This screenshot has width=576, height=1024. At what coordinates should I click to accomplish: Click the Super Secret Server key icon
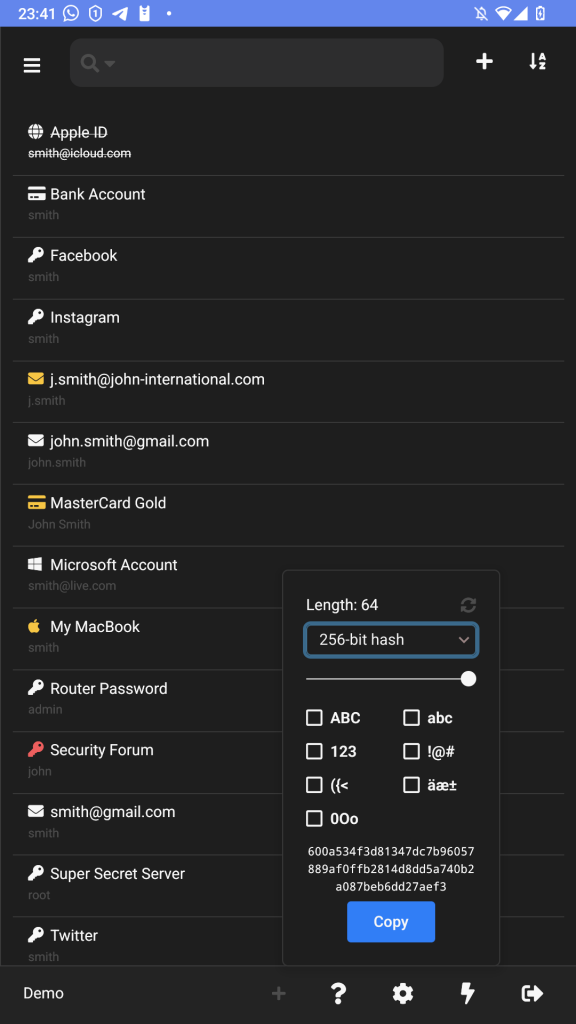point(36,873)
